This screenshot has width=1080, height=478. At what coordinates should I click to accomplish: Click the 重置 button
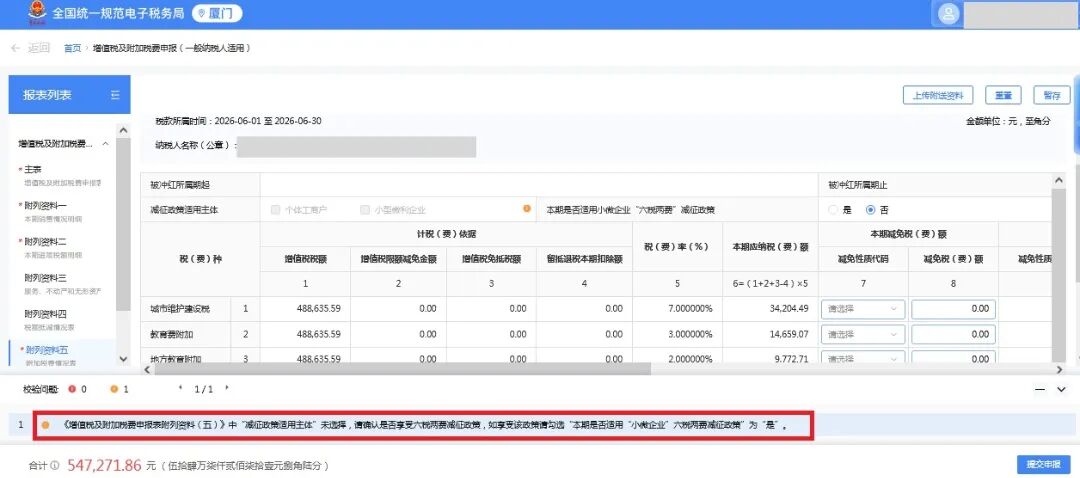point(1003,96)
